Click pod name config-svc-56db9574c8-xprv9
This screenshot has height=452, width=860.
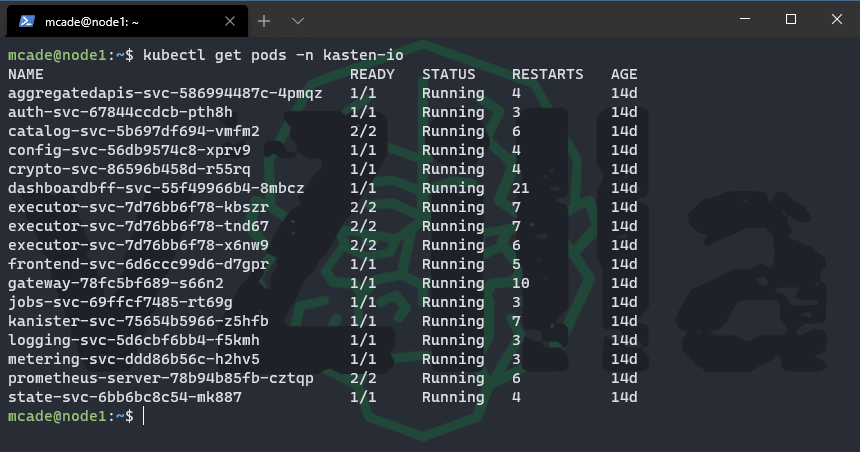click(x=129, y=150)
